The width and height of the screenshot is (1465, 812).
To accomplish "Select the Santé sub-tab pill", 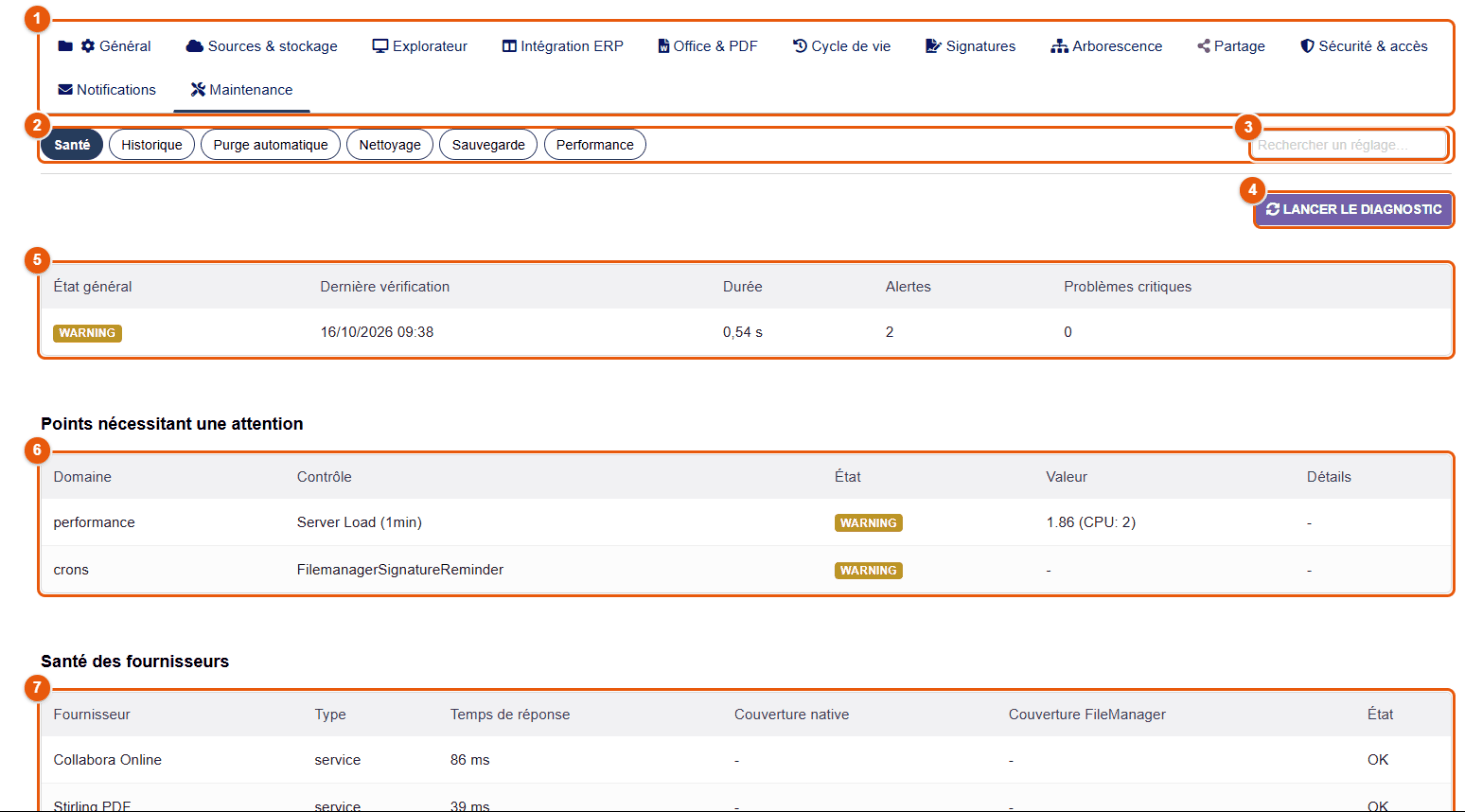I will (72, 145).
